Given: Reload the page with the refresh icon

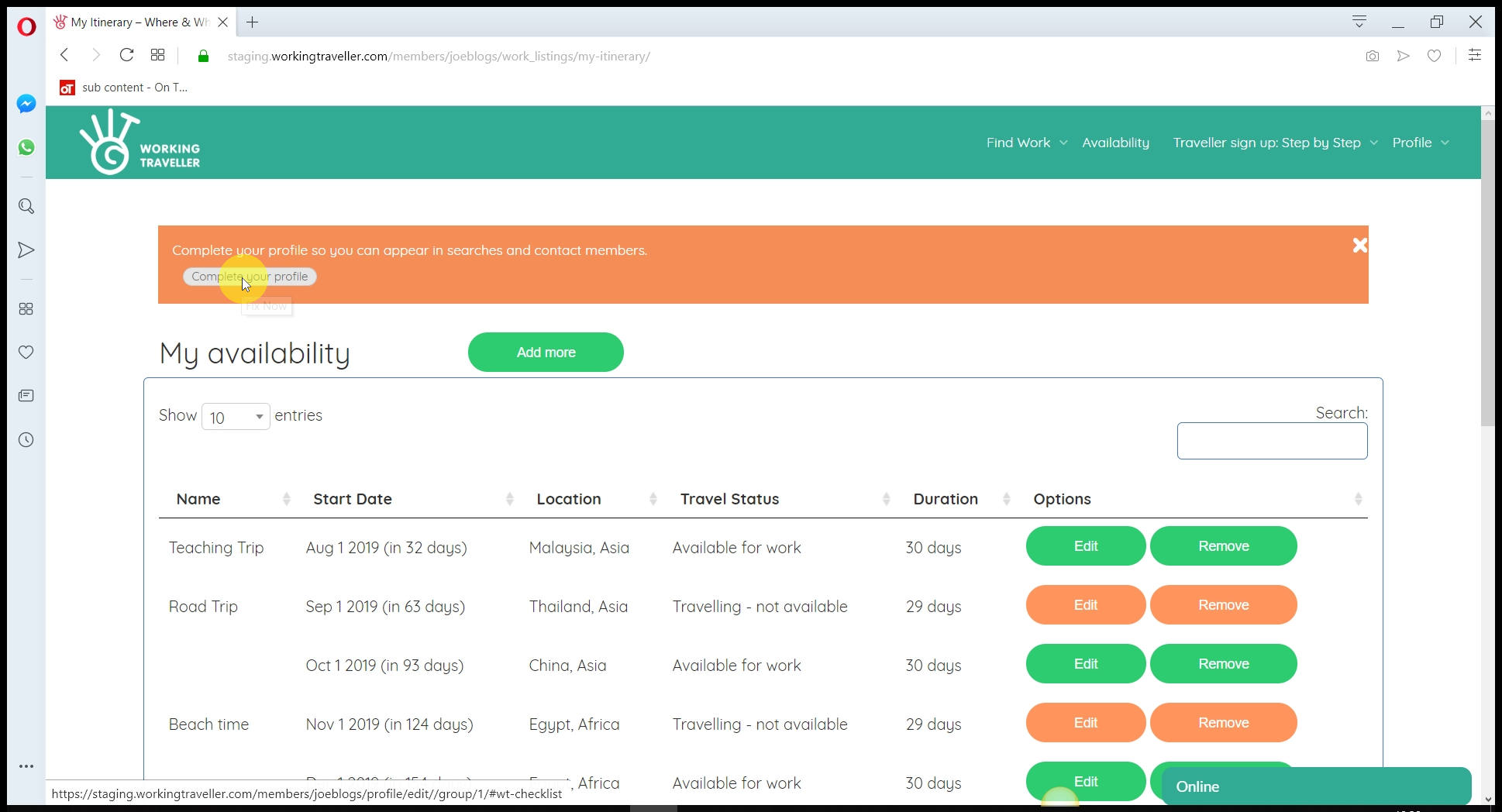Looking at the screenshot, I should coord(126,55).
